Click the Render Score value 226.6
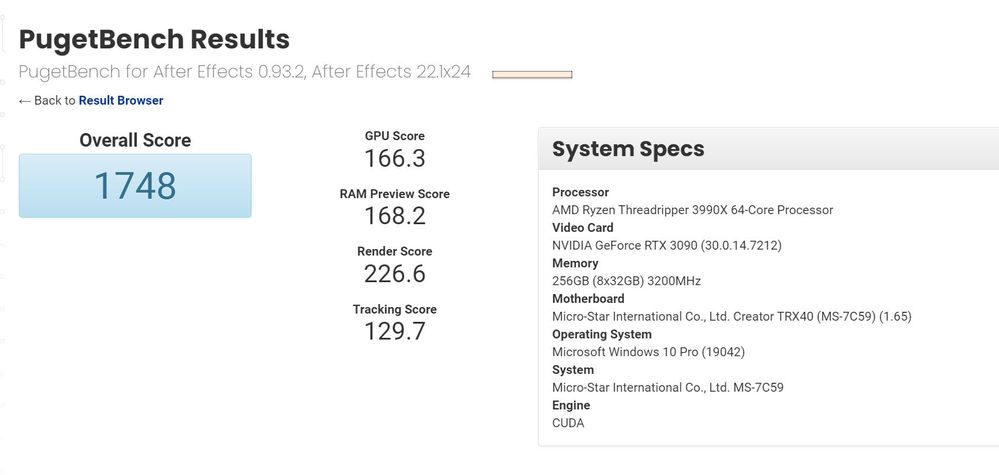The height and width of the screenshot is (475, 999). click(x=395, y=273)
